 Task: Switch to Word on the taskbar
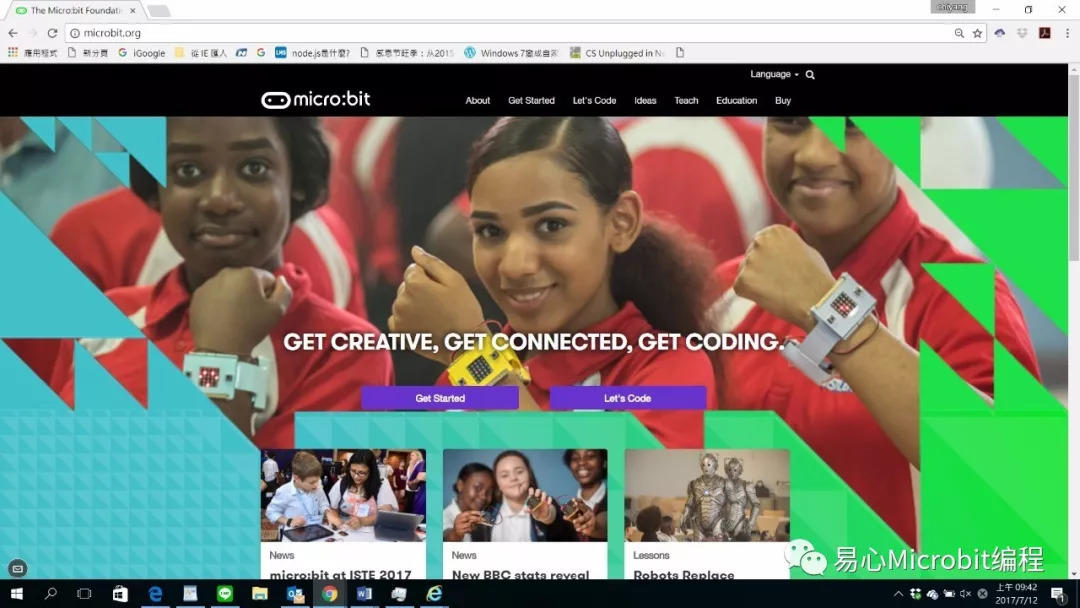[364, 594]
